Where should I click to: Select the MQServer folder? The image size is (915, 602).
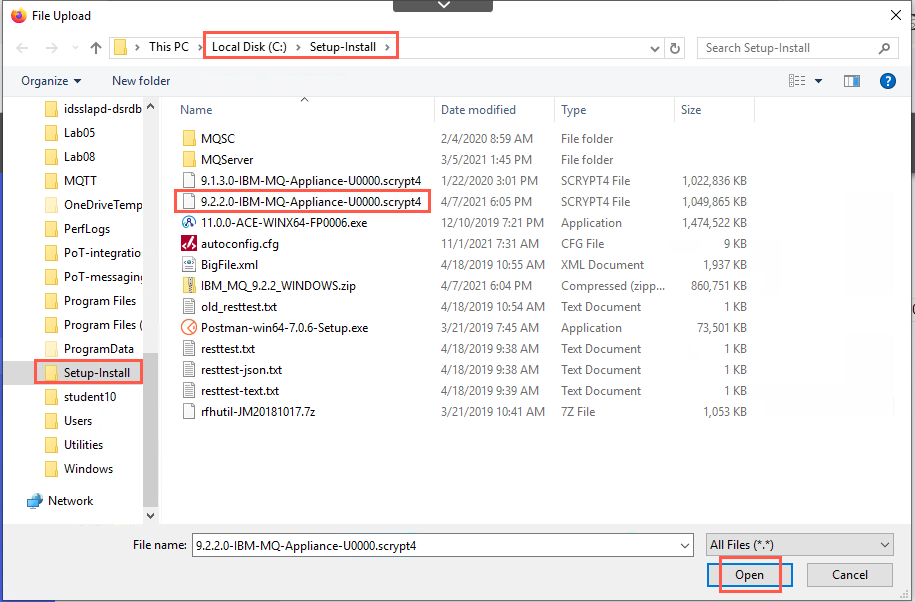point(227,160)
